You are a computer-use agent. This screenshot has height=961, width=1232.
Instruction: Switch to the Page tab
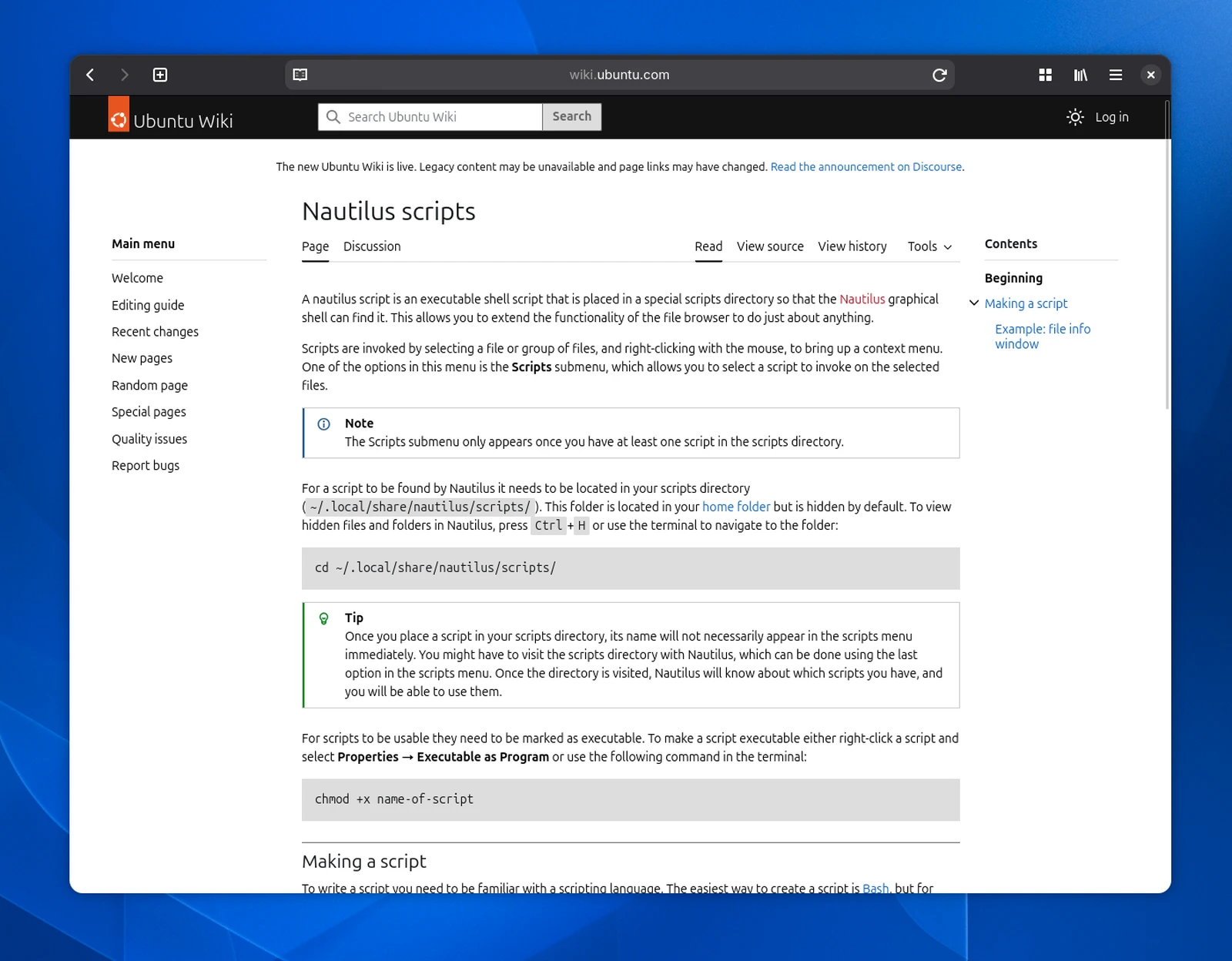click(x=315, y=246)
